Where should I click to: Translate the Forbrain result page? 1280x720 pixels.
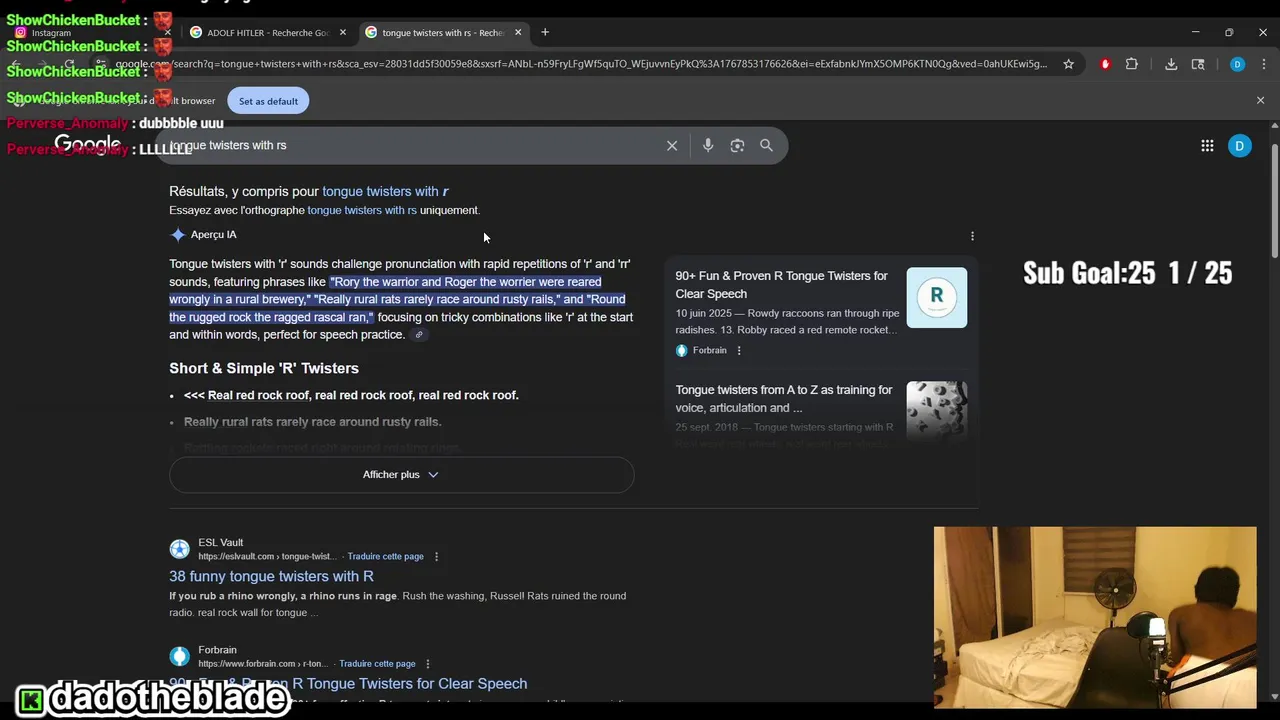(377, 664)
